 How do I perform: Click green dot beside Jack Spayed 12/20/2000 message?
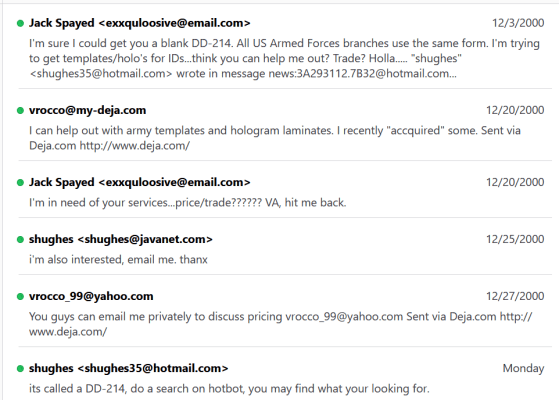tap(20, 183)
